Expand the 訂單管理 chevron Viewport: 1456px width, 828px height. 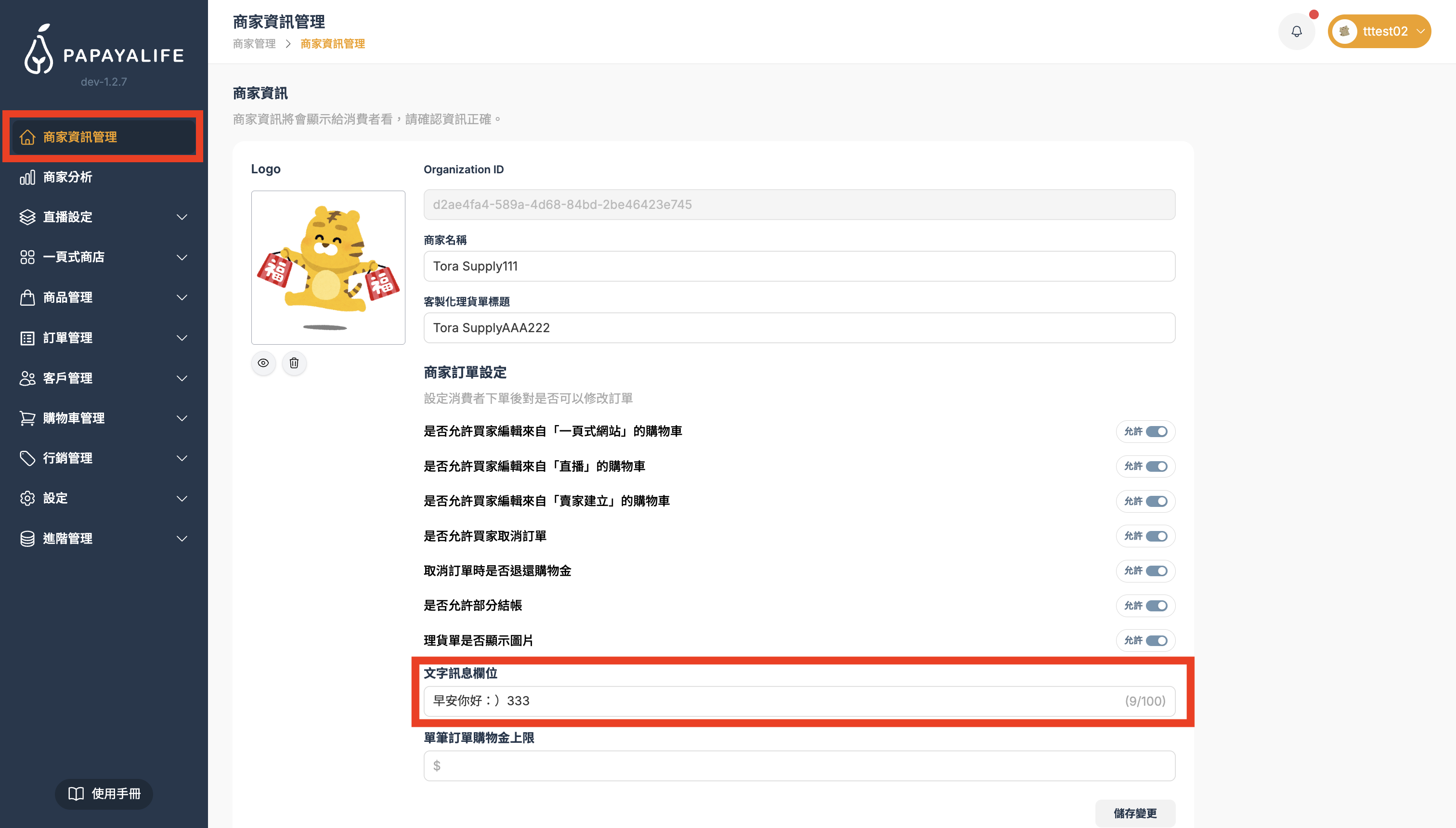[182, 338]
